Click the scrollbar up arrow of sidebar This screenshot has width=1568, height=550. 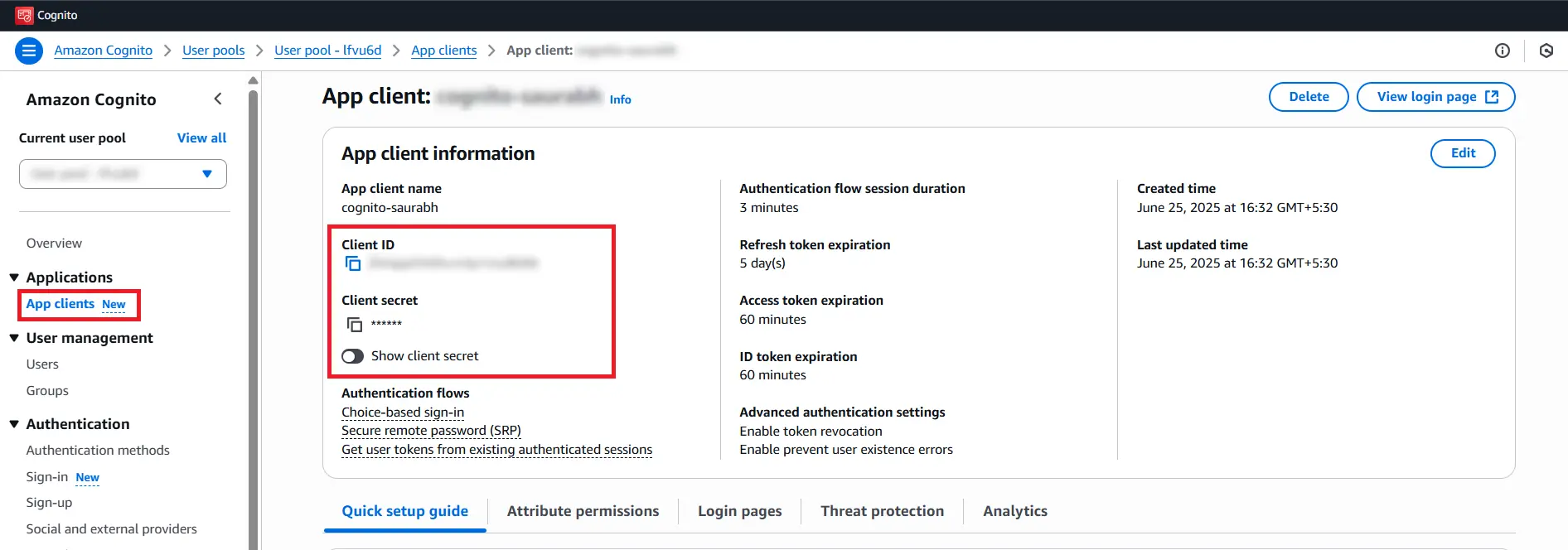click(254, 80)
